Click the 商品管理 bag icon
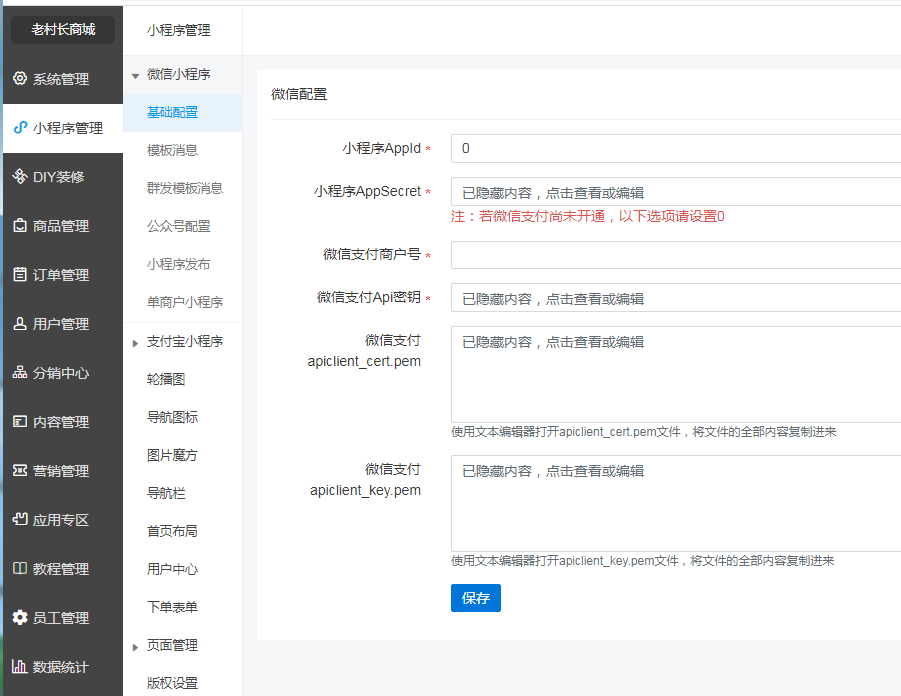The height and width of the screenshot is (696, 901). (20, 226)
